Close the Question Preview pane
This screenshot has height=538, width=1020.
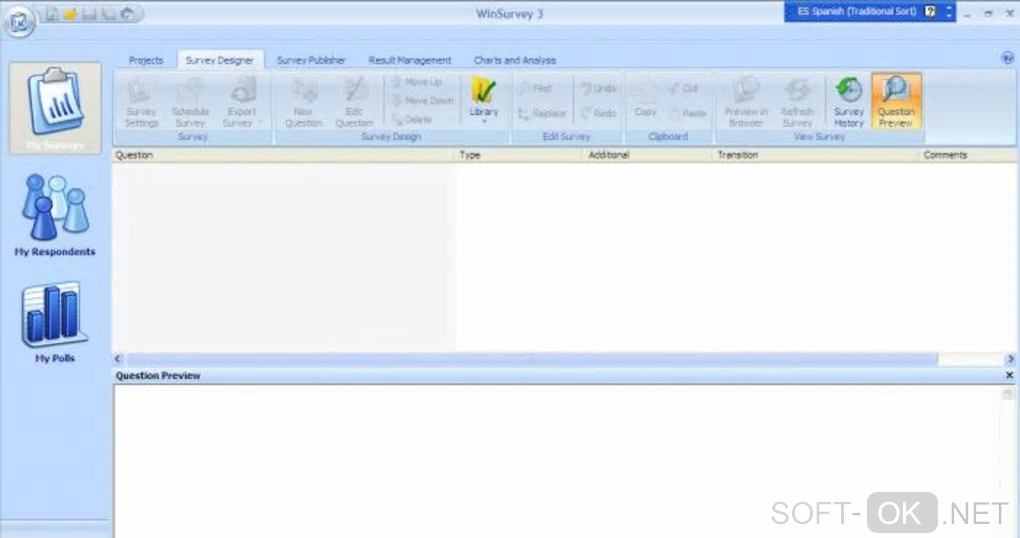(1010, 375)
